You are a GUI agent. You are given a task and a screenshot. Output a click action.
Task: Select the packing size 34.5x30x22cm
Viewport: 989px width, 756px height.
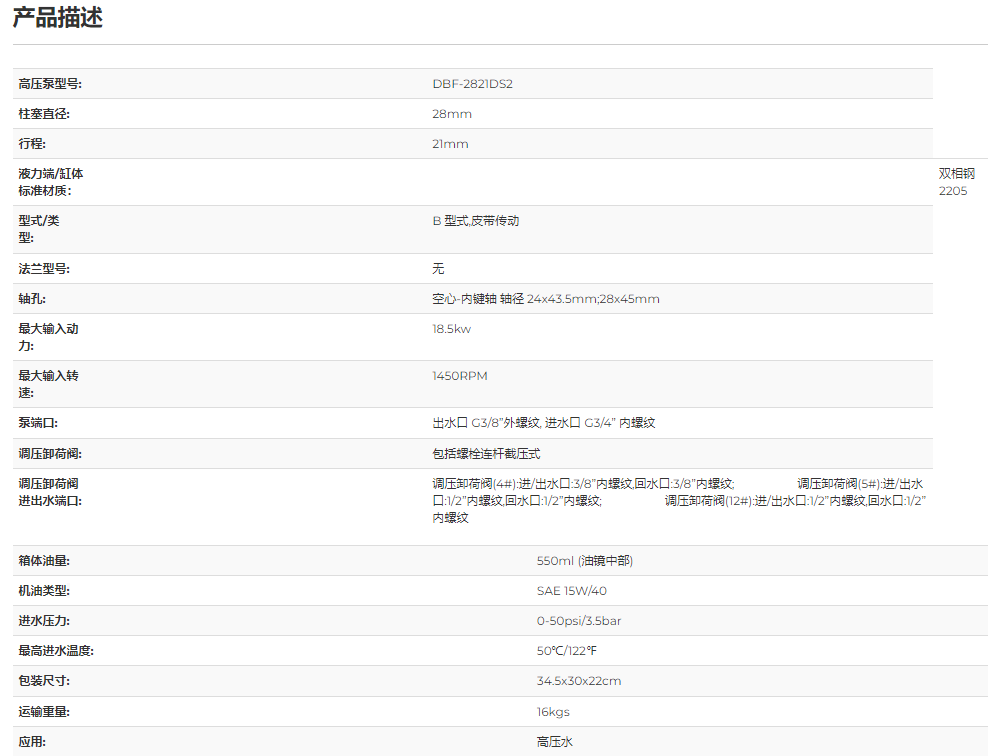coord(578,681)
